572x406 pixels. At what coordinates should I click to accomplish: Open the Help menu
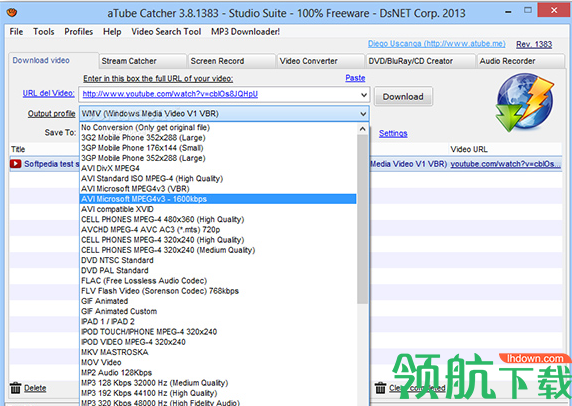(112, 32)
